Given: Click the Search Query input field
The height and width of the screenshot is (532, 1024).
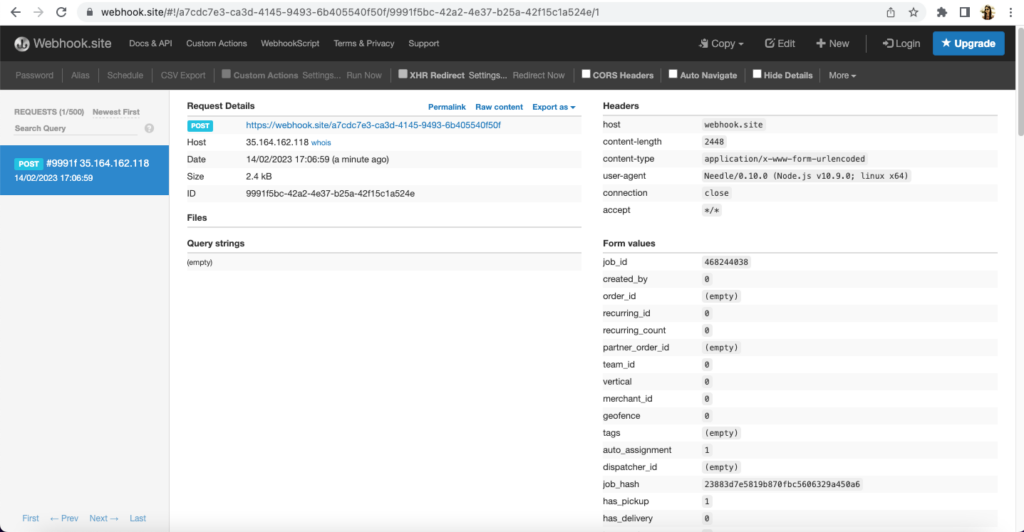Looking at the screenshot, I should (75, 129).
